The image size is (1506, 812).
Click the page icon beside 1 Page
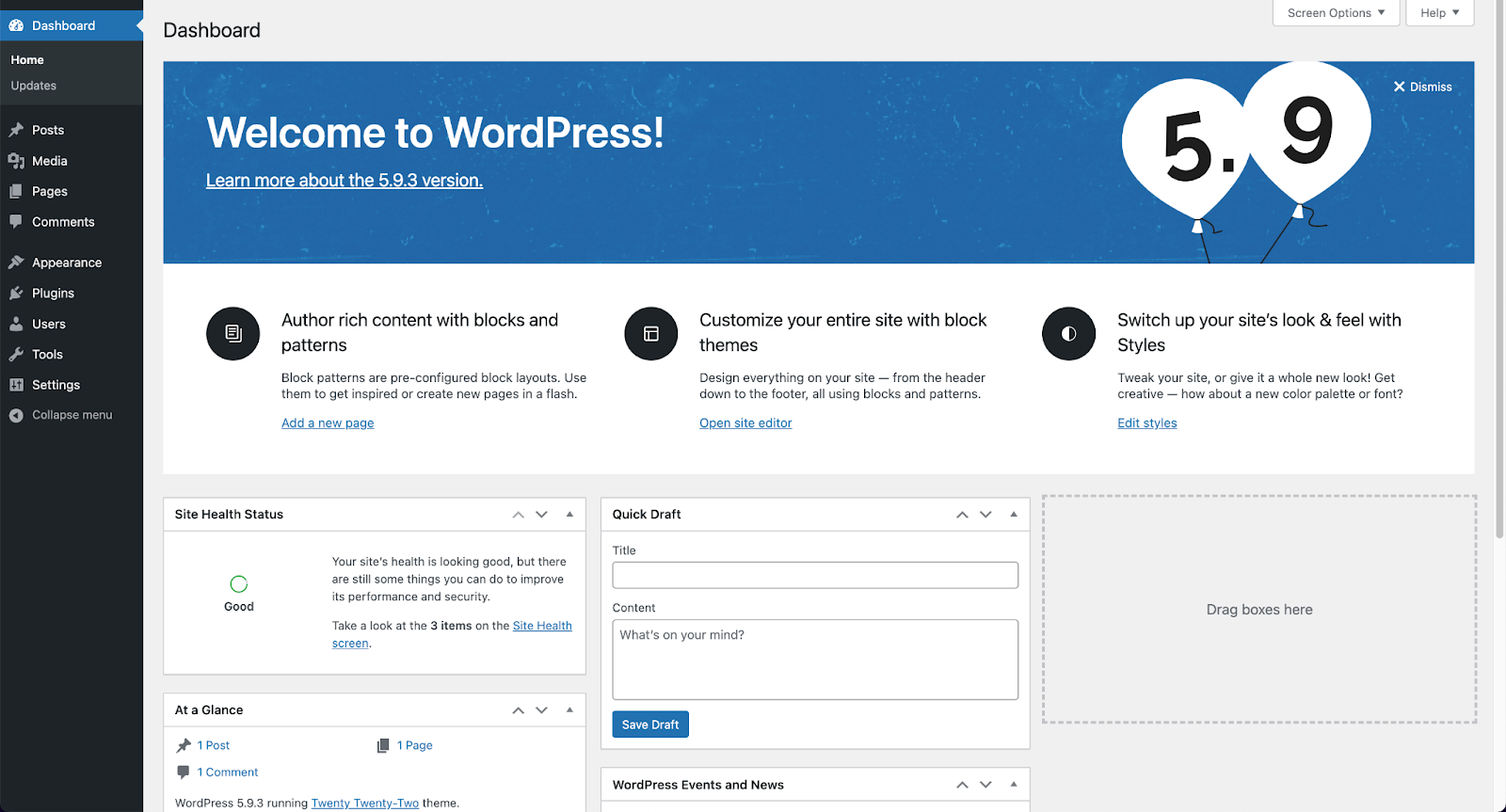[x=383, y=745]
